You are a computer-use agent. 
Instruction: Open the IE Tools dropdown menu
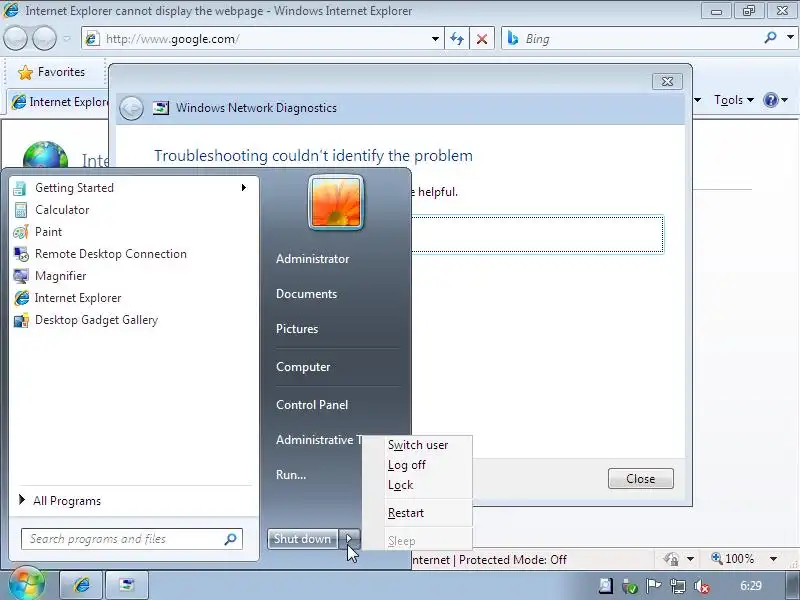click(x=734, y=100)
